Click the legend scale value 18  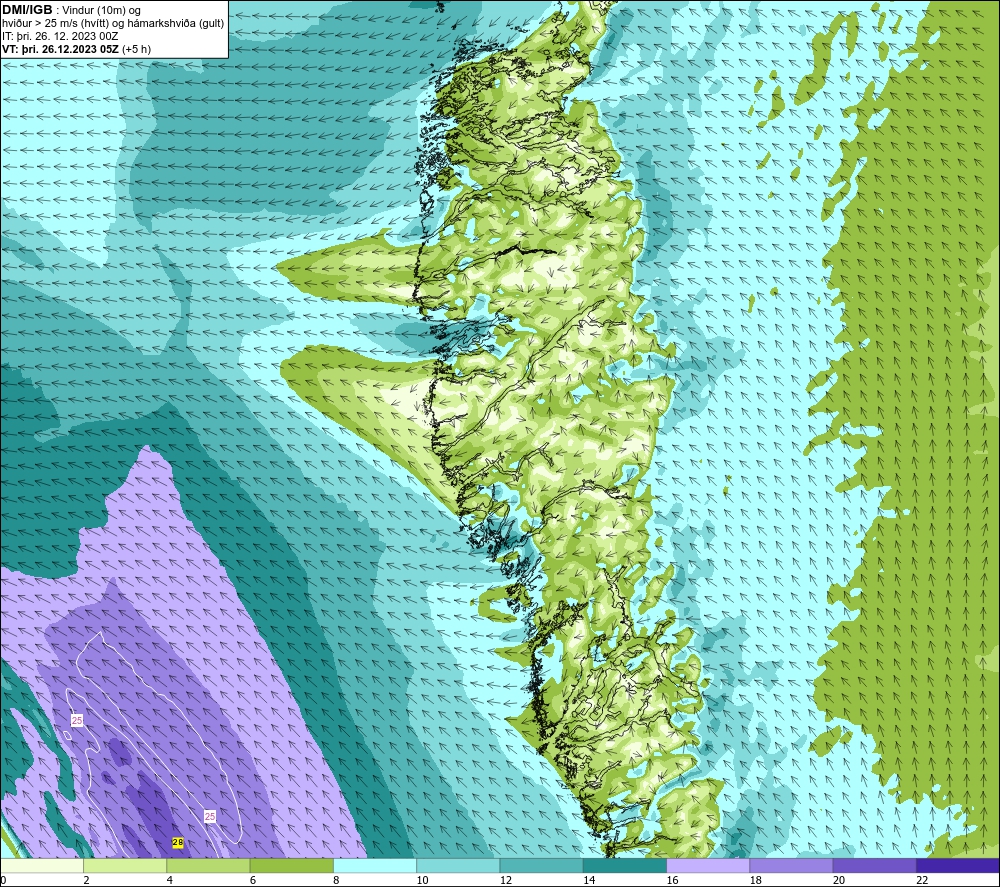[756, 880]
